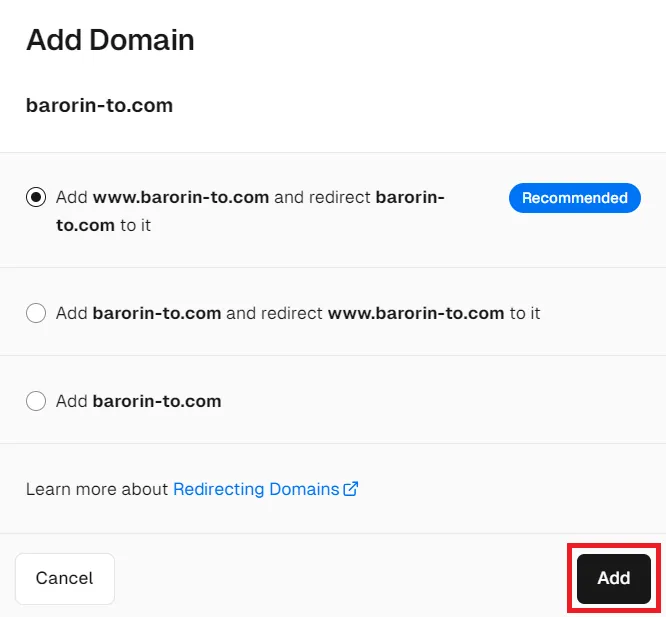Choose the plain 'Add barorin-to.com' radio button
Image resolution: width=666 pixels, height=617 pixels.
[x=36, y=401]
